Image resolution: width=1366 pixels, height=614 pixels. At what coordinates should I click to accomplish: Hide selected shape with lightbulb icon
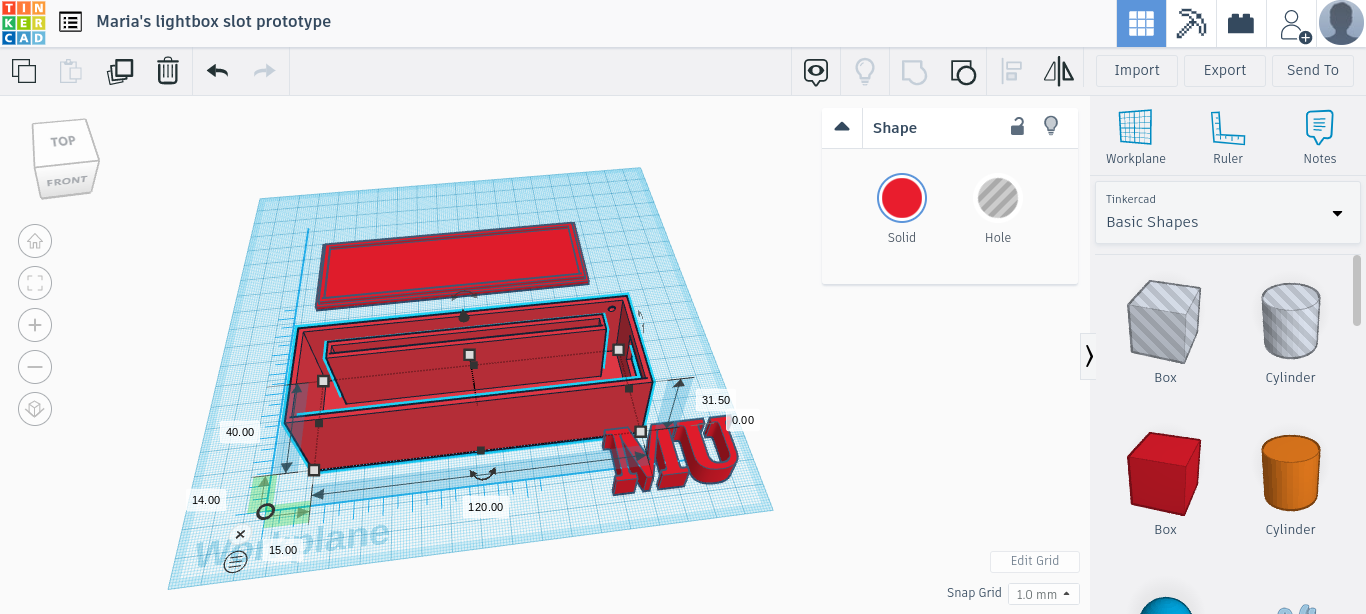[x=1050, y=126]
